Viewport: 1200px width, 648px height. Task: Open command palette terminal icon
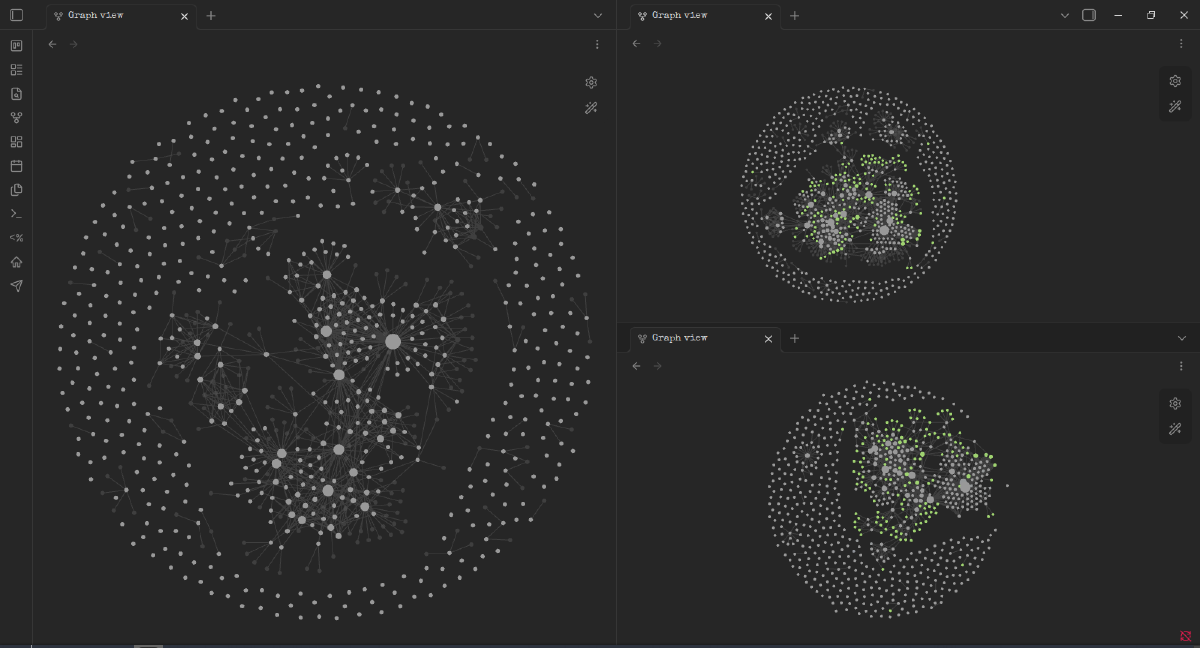[16, 214]
